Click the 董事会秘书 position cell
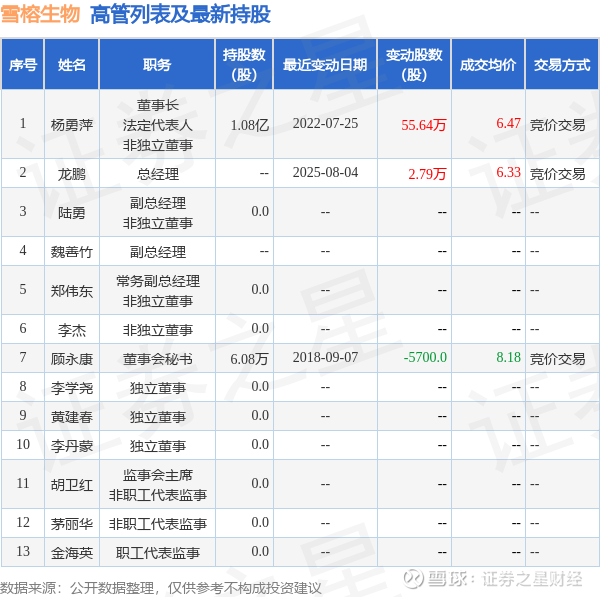Image resolution: width=600 pixels, height=597 pixels. 158,359
